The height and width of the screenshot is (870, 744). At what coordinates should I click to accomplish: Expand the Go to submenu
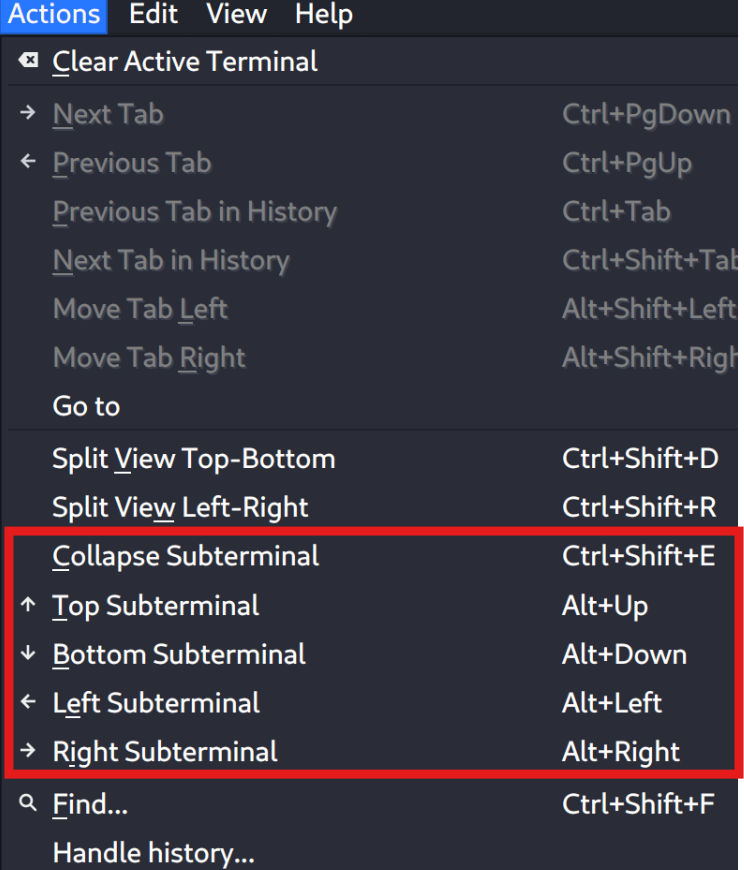86,406
